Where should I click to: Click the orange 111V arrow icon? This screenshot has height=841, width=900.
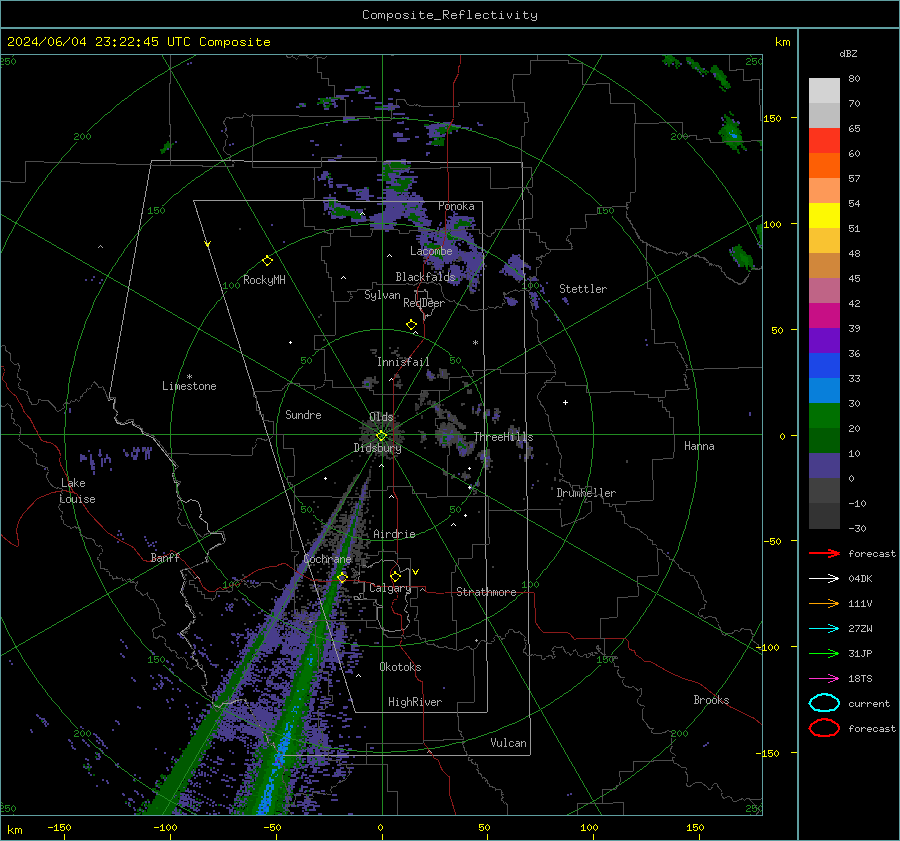click(824, 603)
